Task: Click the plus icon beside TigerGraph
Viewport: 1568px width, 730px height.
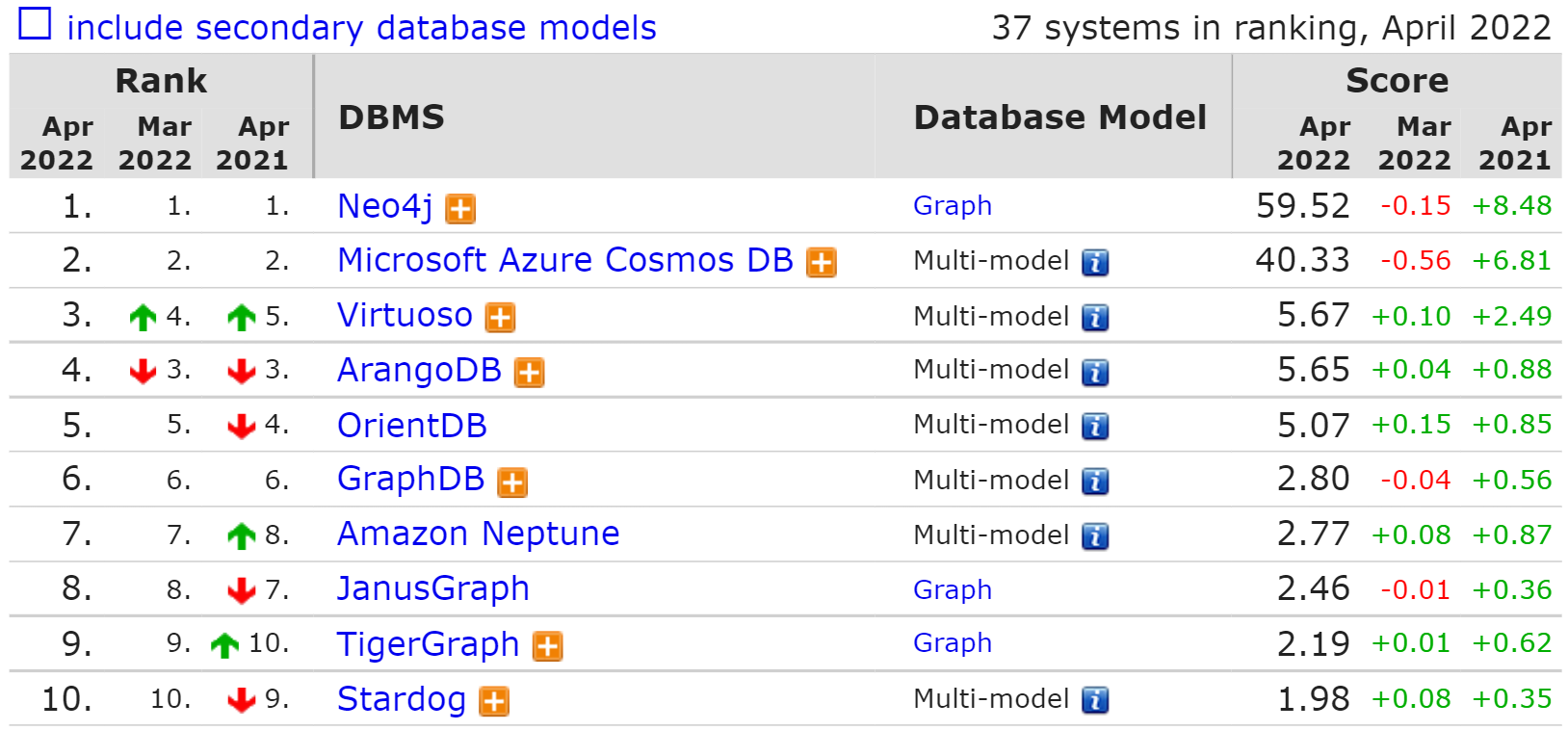Action: coord(547,647)
